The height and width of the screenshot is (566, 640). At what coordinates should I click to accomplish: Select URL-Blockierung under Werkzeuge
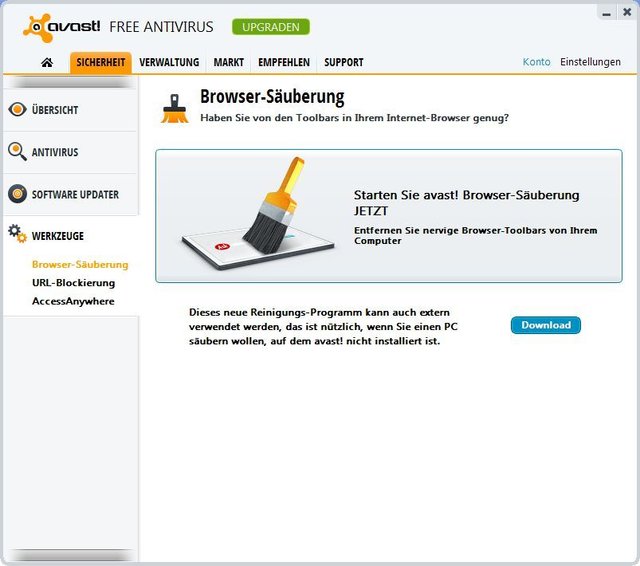[x=73, y=283]
